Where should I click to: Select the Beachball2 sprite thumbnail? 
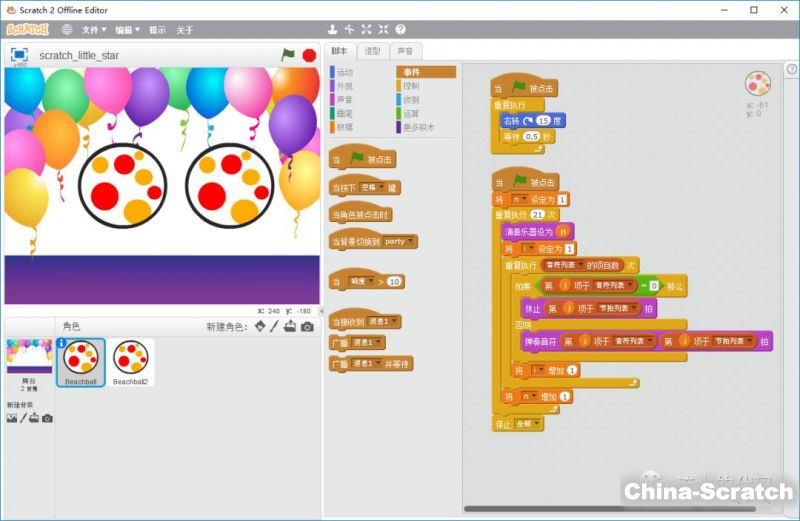click(x=130, y=360)
